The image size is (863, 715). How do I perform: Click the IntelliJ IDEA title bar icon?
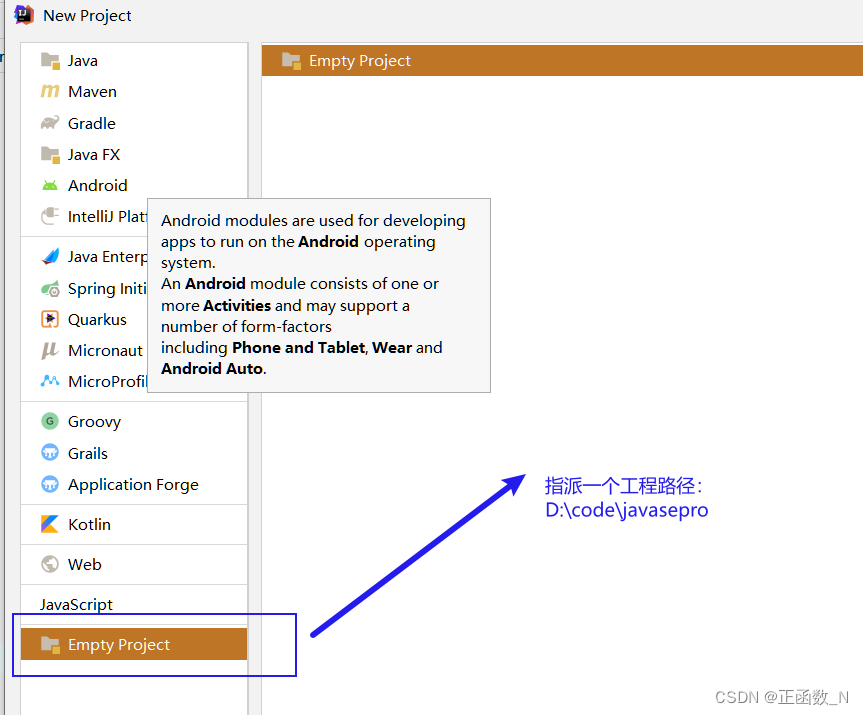pyautogui.click(x=24, y=15)
